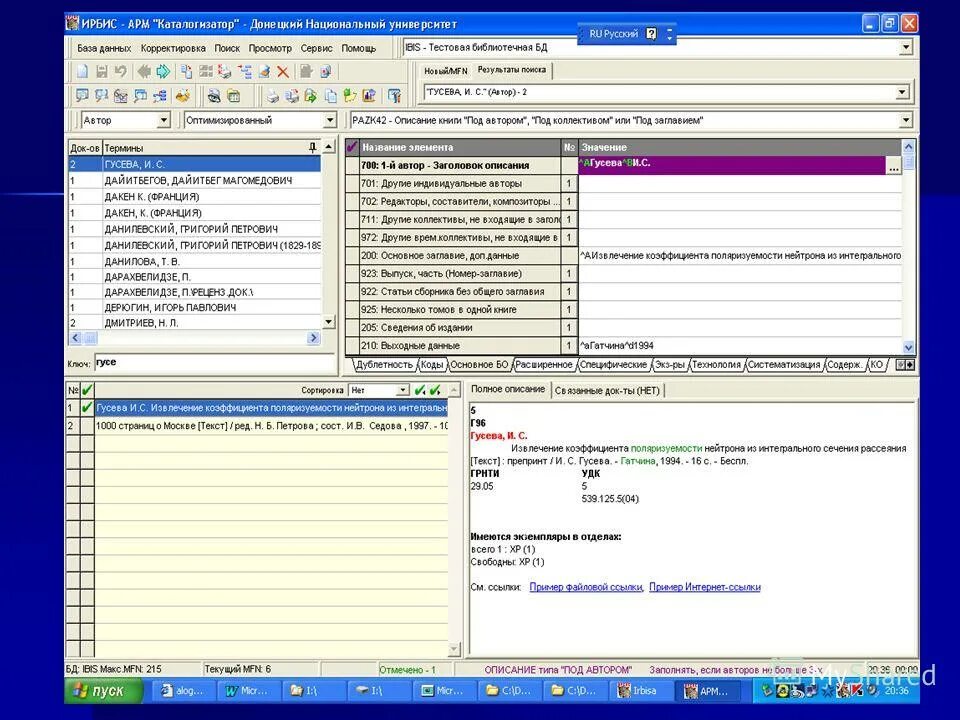Click the two-pages copy icon in second row
The height and width of the screenshot is (720, 960).
(x=331, y=96)
